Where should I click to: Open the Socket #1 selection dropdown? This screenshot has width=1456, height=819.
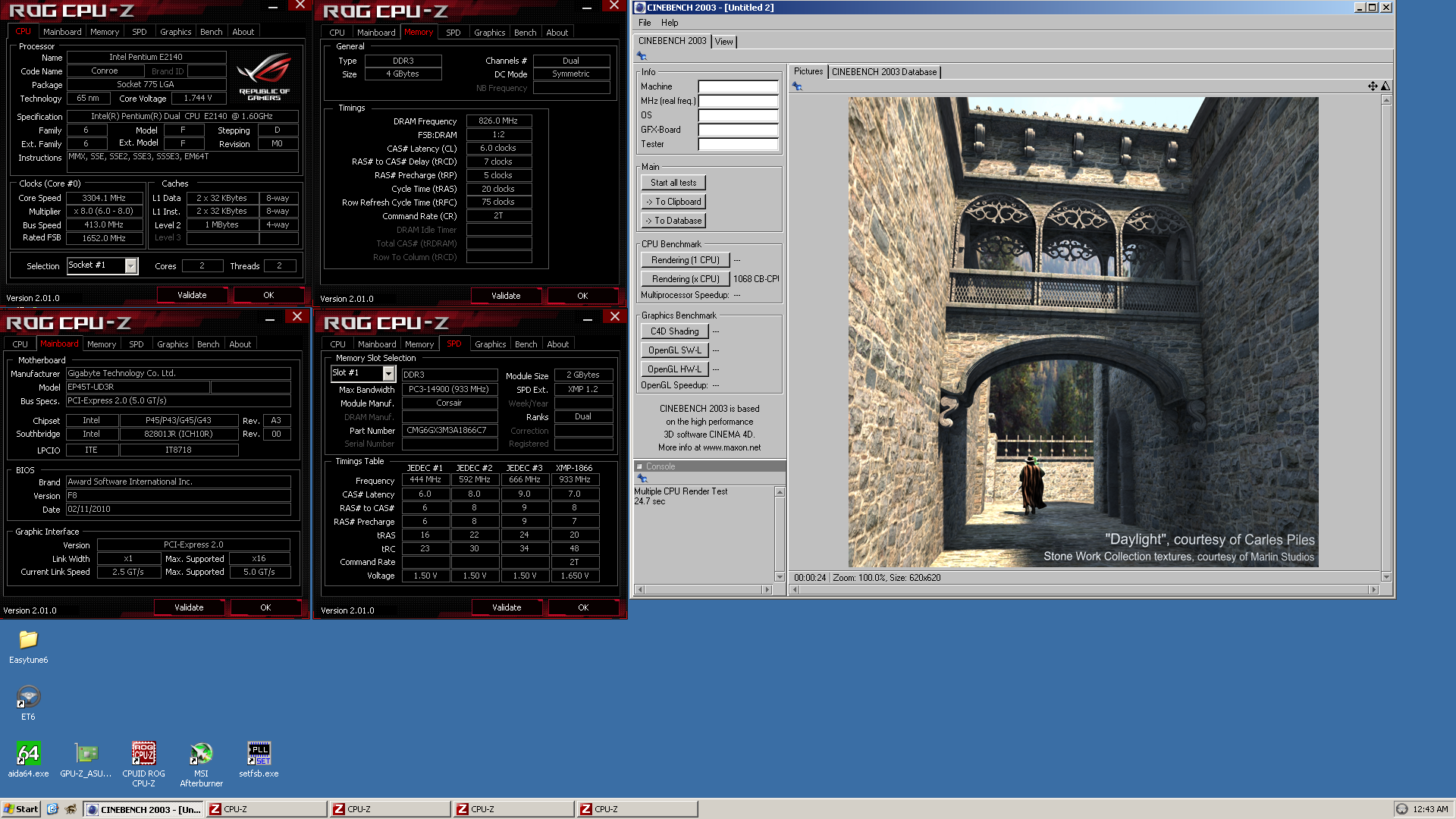pyautogui.click(x=130, y=265)
